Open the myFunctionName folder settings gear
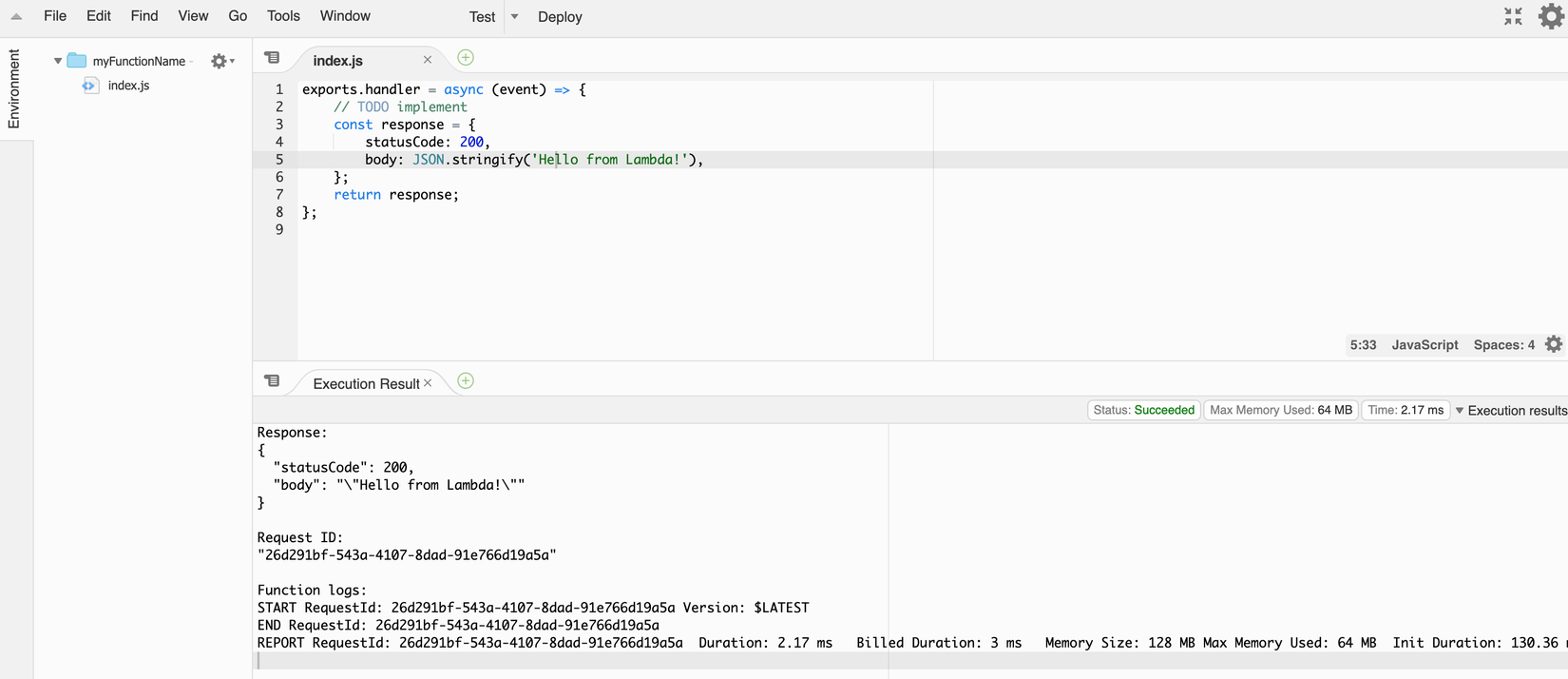Viewport: 1568px width, 679px height. 220,61
